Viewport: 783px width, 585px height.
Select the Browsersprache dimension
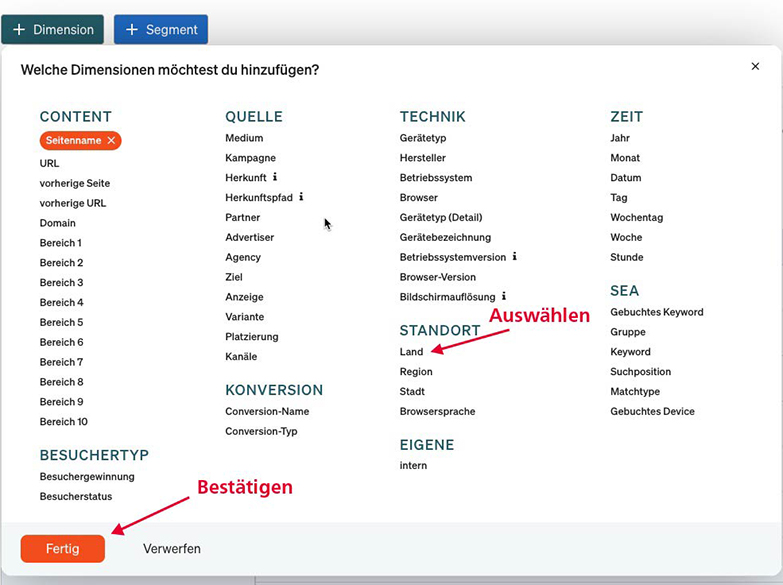tap(437, 412)
